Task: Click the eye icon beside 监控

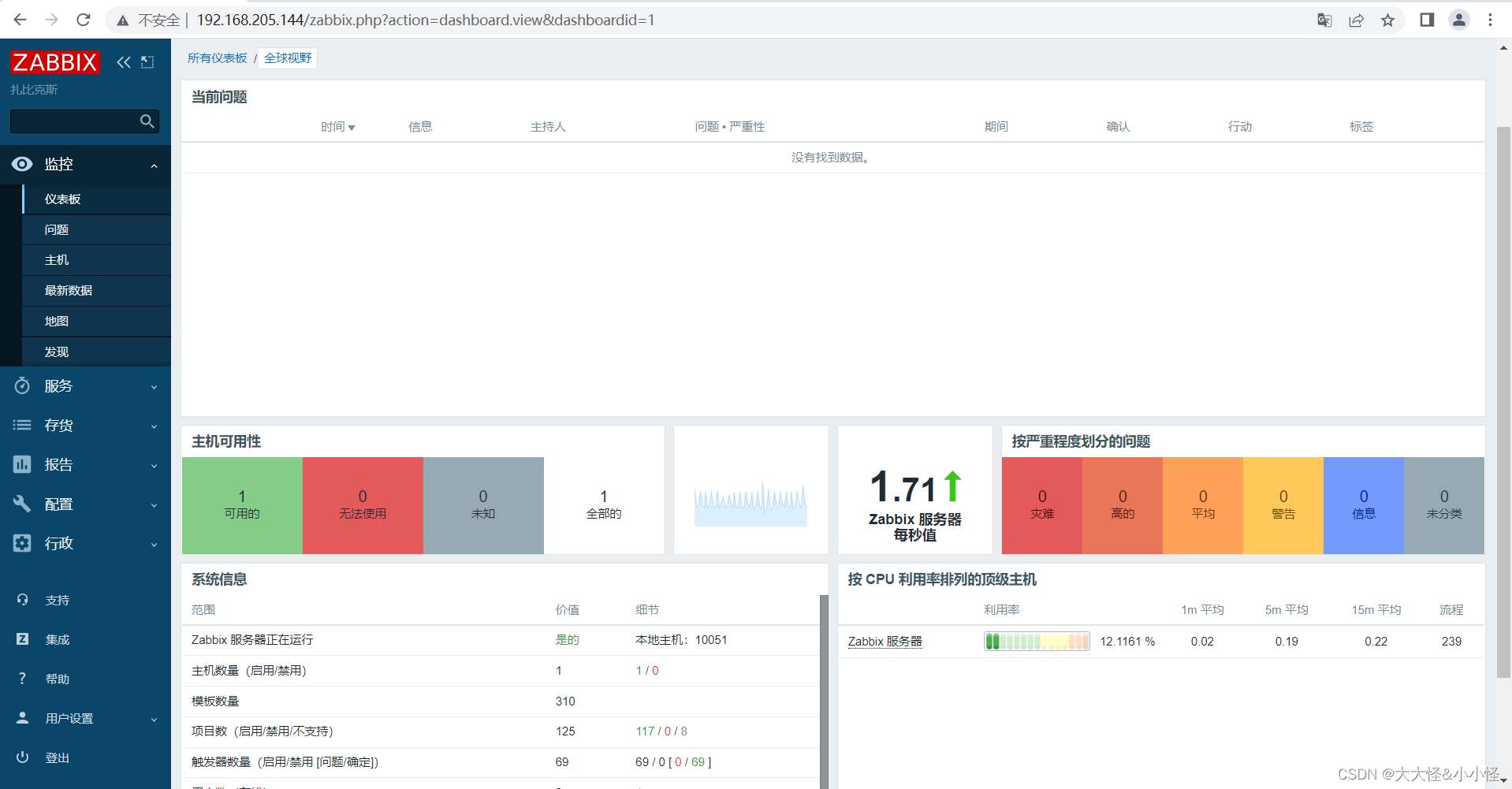Action: click(22, 164)
